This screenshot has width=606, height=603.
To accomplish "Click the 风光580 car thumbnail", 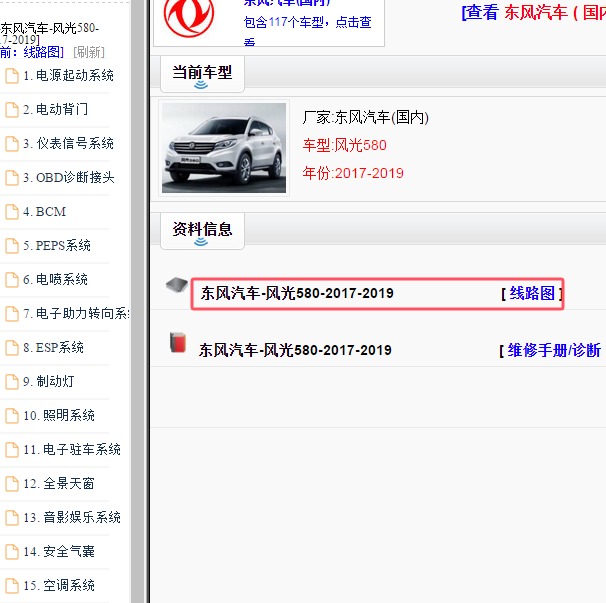I will (x=224, y=148).
